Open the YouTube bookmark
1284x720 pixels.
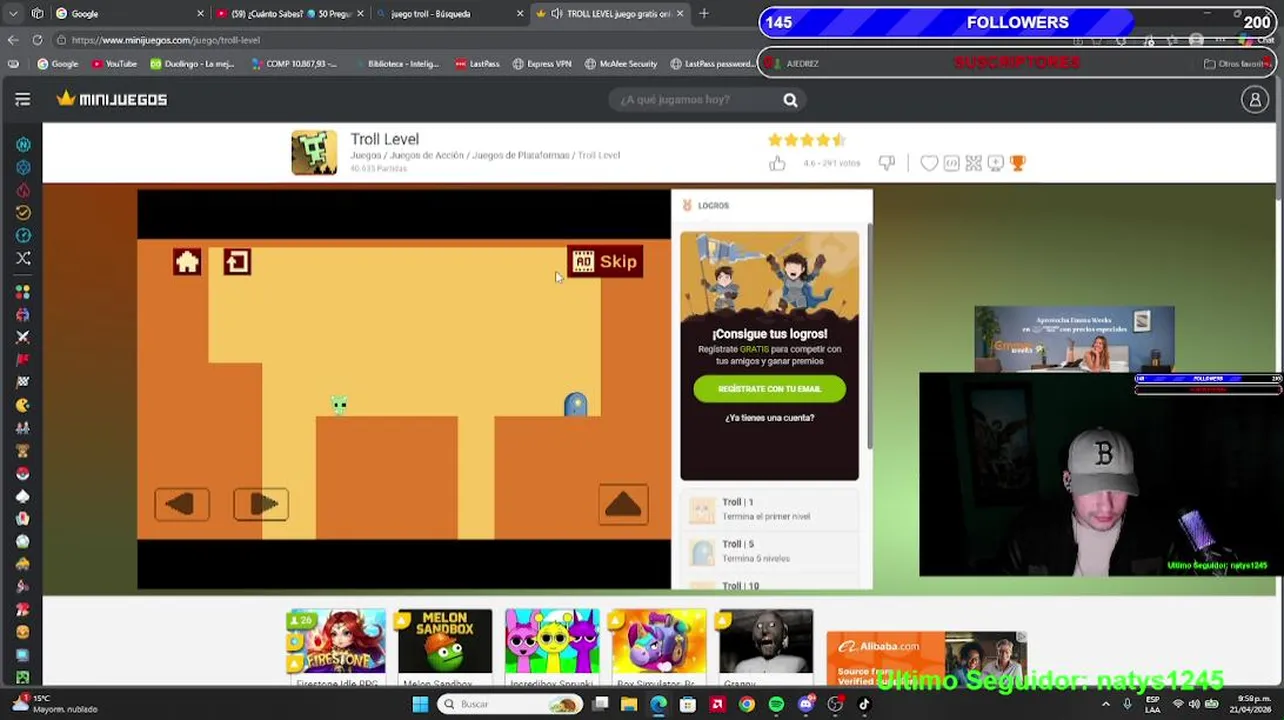(x=114, y=63)
